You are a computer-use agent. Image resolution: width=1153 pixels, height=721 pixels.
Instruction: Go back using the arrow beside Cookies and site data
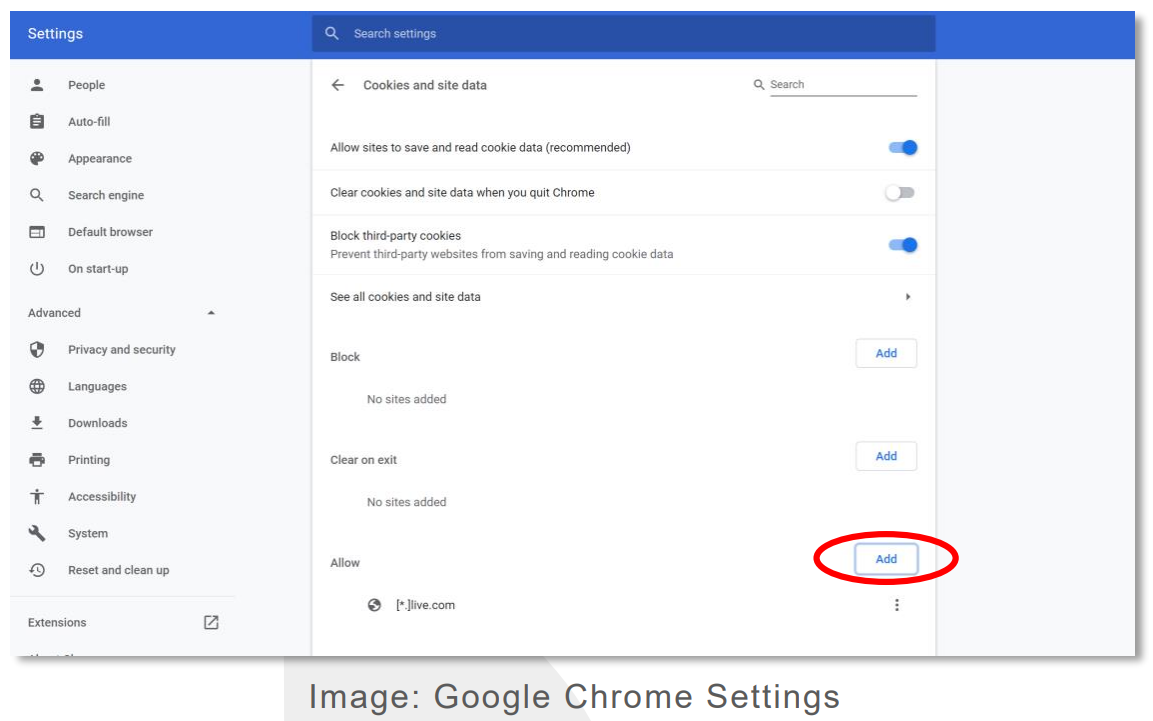coord(338,85)
